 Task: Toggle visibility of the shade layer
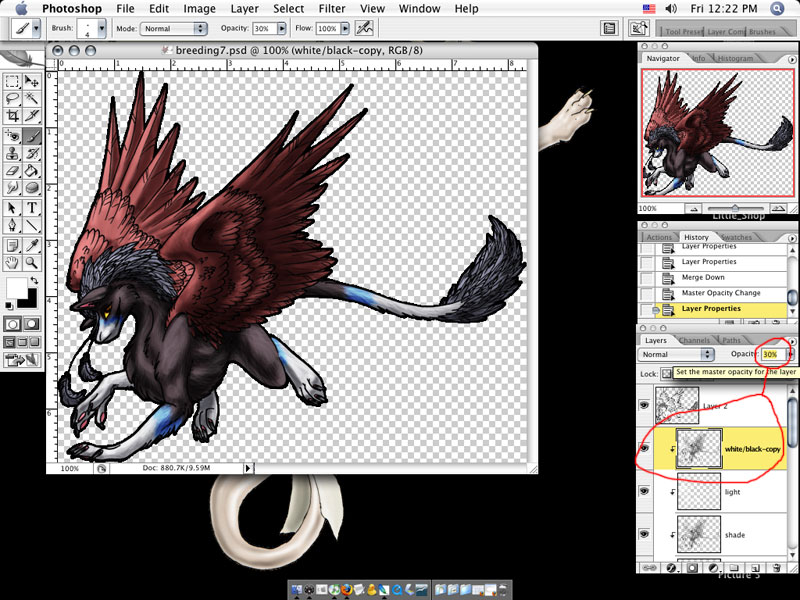pos(644,534)
